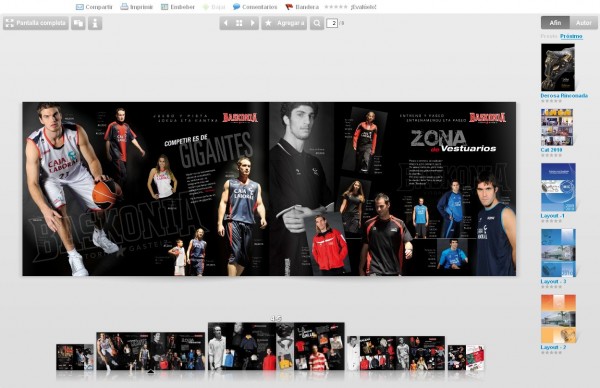
Task: Click the envelope icon beside Compartir
Action: (80, 7)
